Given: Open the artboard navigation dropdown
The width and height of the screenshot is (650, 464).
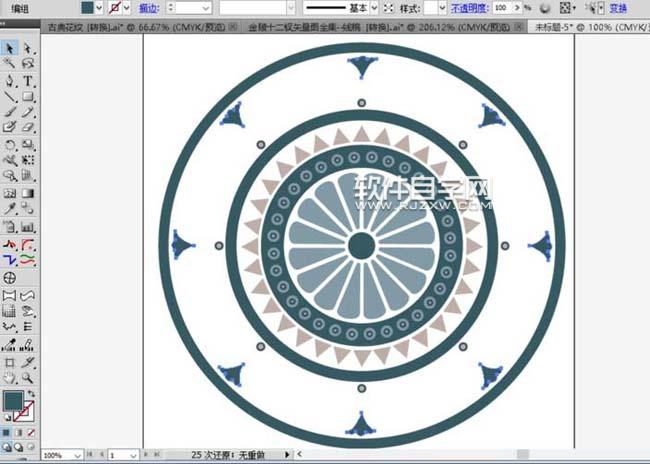Looking at the screenshot, I should pos(133,455).
